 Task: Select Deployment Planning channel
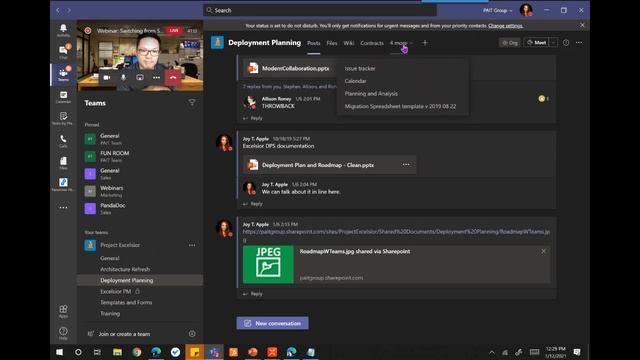pos(127,280)
